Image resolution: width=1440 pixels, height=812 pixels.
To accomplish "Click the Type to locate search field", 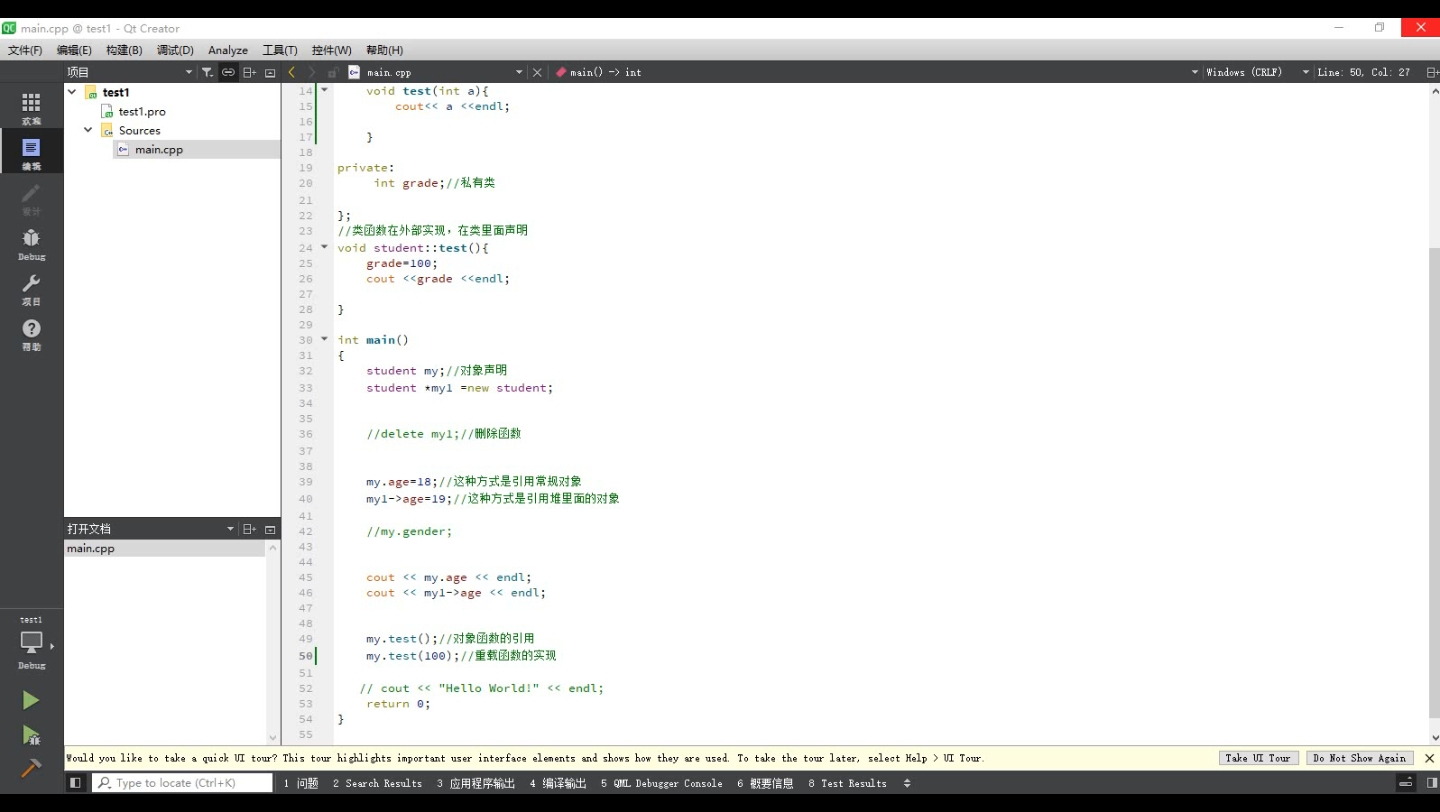I will click(x=180, y=782).
